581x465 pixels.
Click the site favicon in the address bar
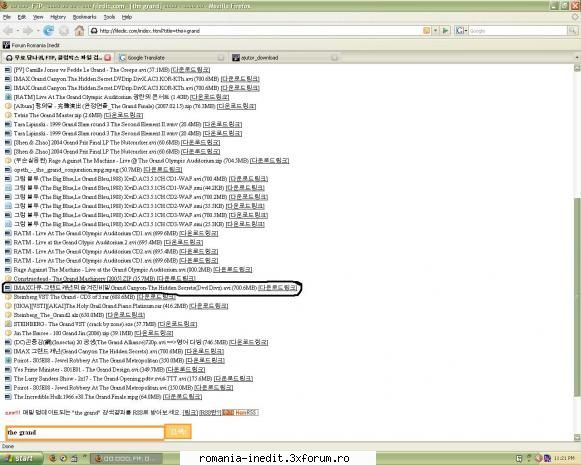[x=94, y=31]
